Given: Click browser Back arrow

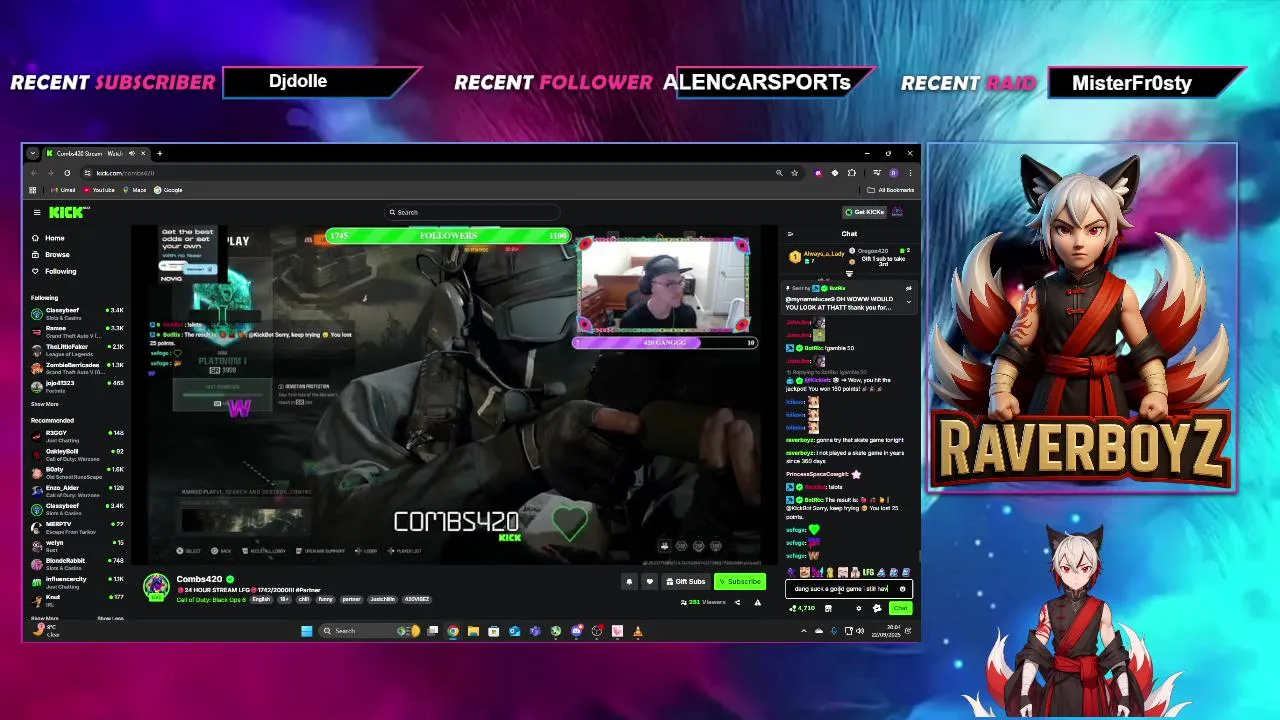Looking at the screenshot, I should pyautogui.click(x=34, y=173).
